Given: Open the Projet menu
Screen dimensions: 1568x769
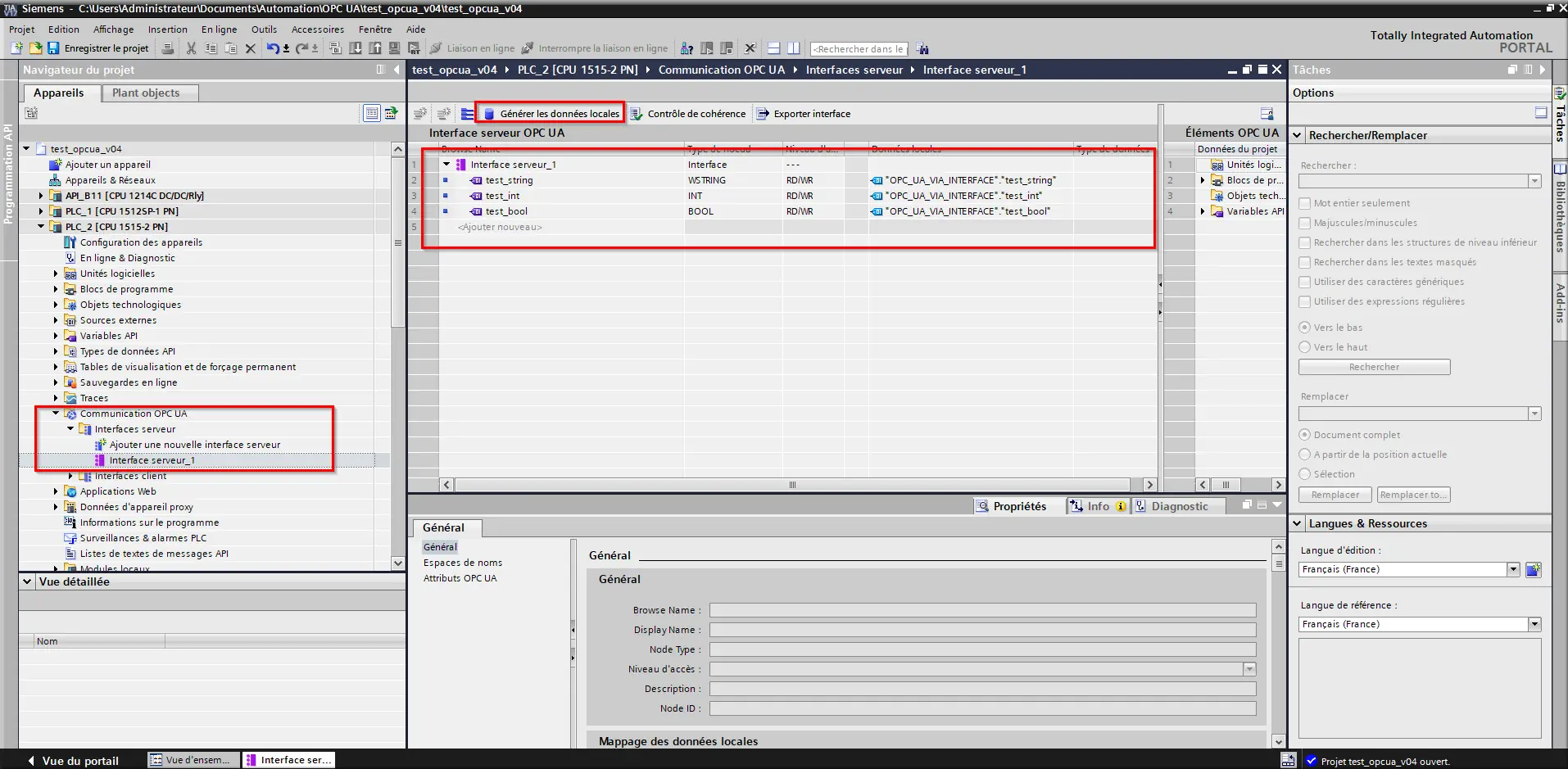Looking at the screenshot, I should point(21,29).
